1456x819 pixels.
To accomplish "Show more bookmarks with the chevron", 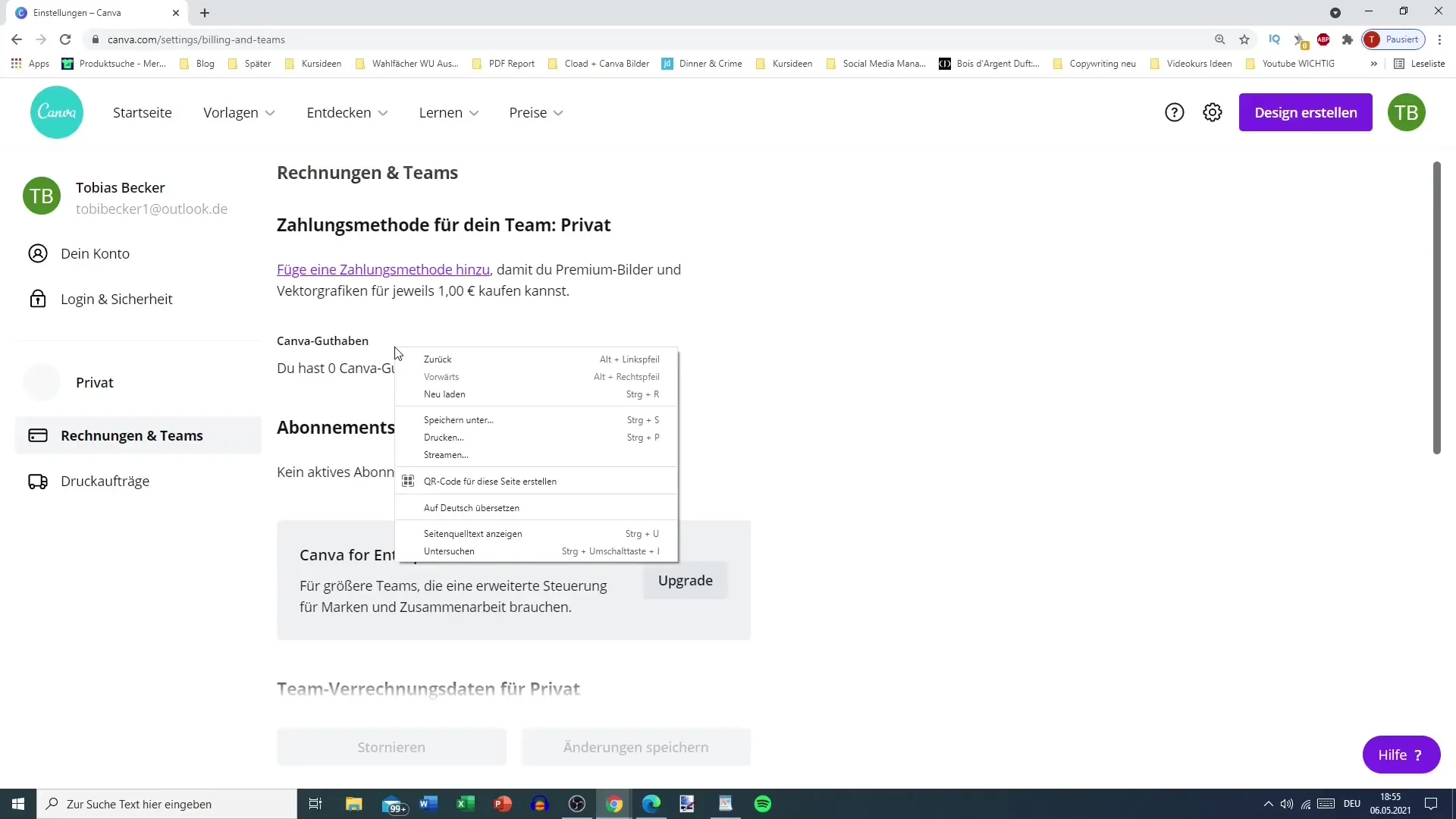I will pos(1373,64).
